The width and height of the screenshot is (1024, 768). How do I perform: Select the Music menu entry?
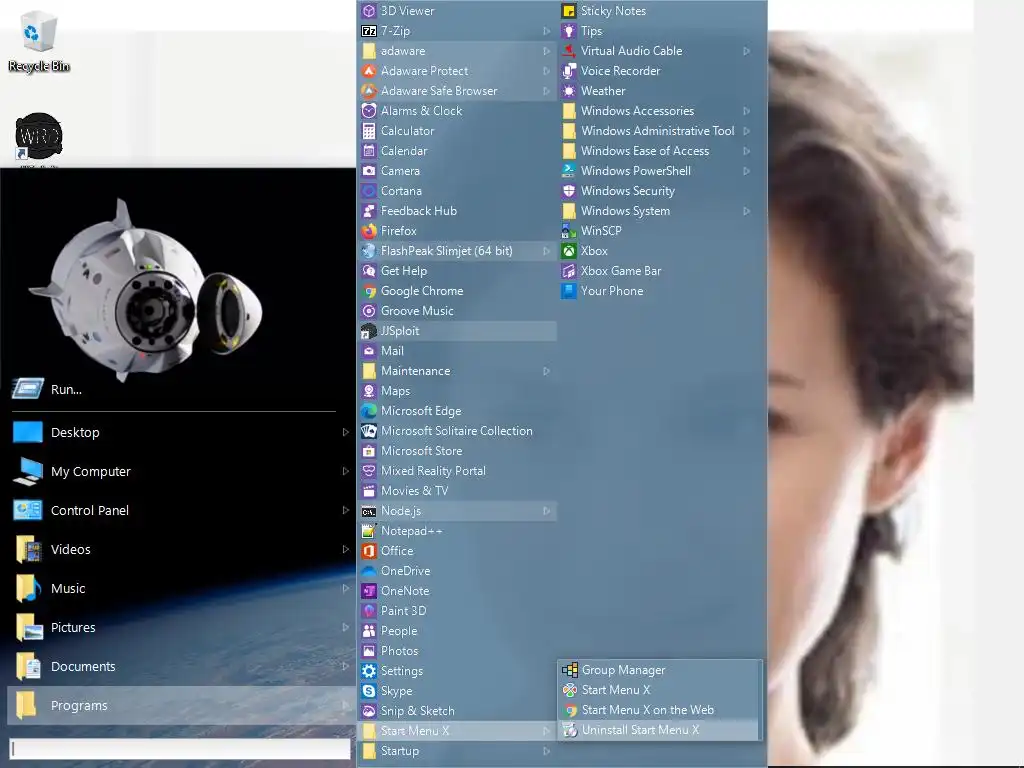pos(181,588)
